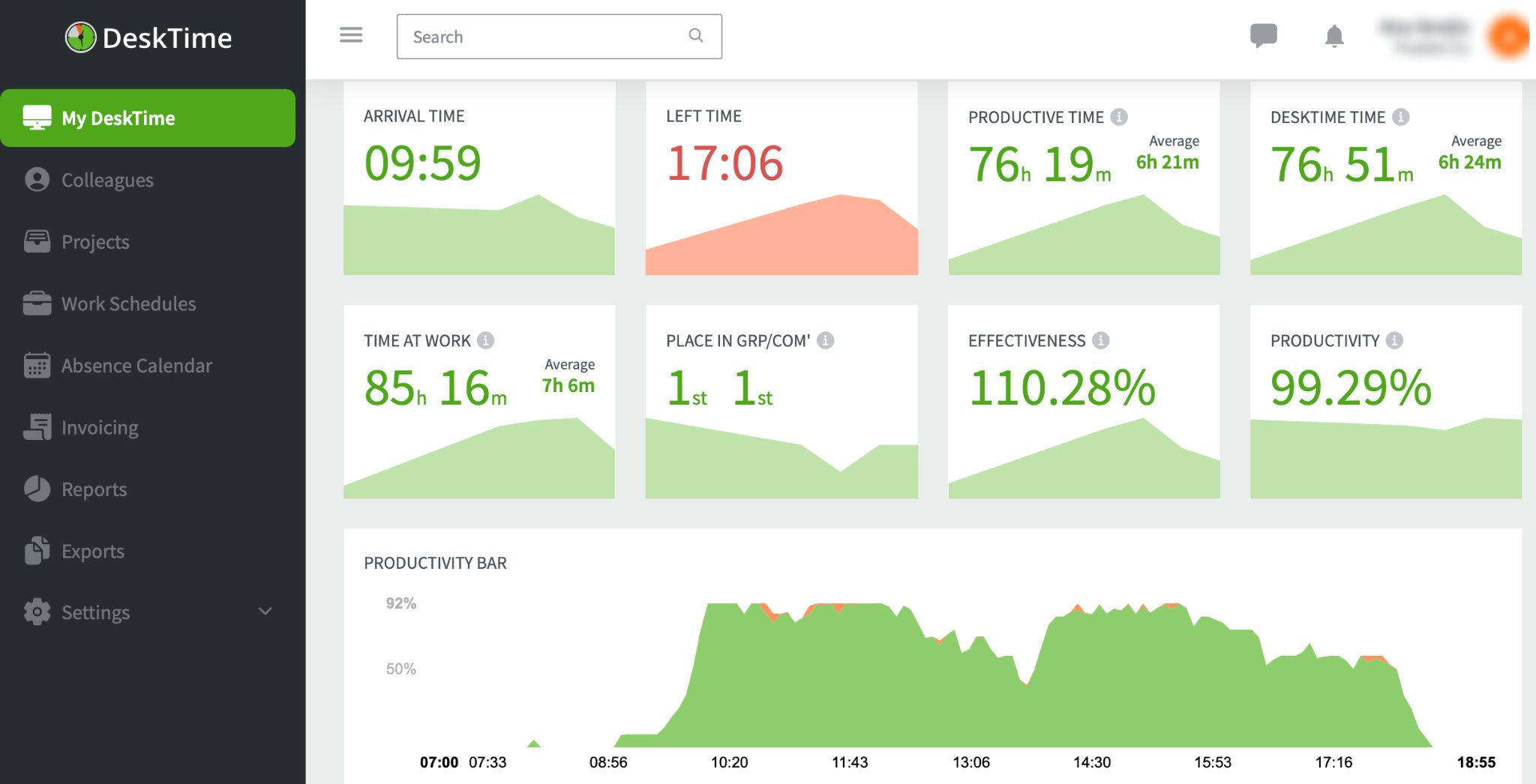Open Reports in sidebar
This screenshot has height=784, width=1536.
click(x=94, y=489)
